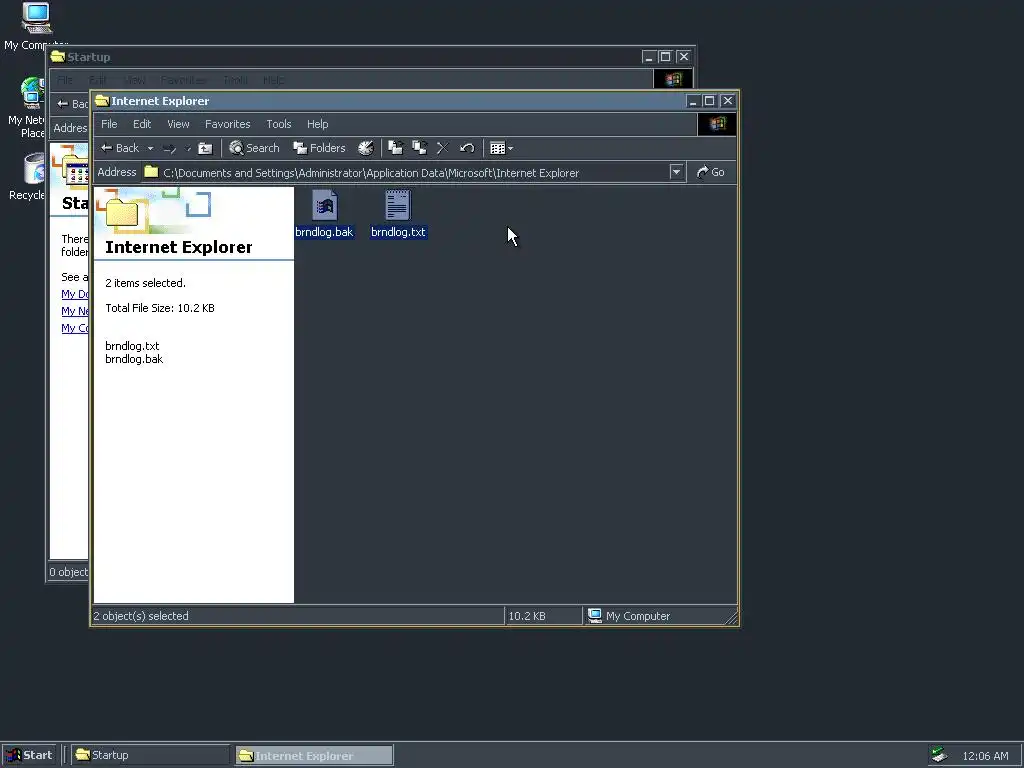Viewport: 1024px width, 768px height.
Task: Click the Windows logo throbber in Internet Explorer window
Action: 717,124
